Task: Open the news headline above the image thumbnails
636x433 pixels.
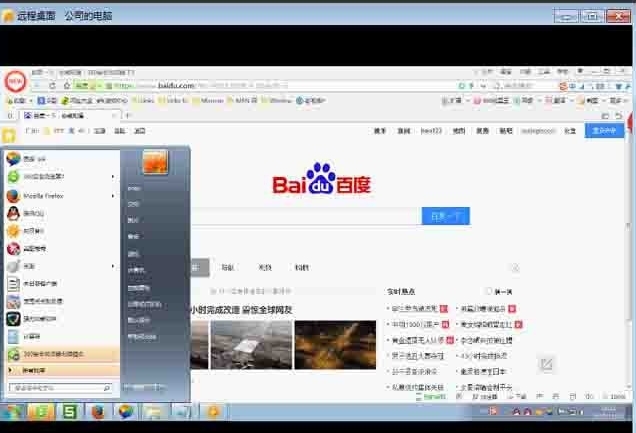Action: (x=241, y=310)
